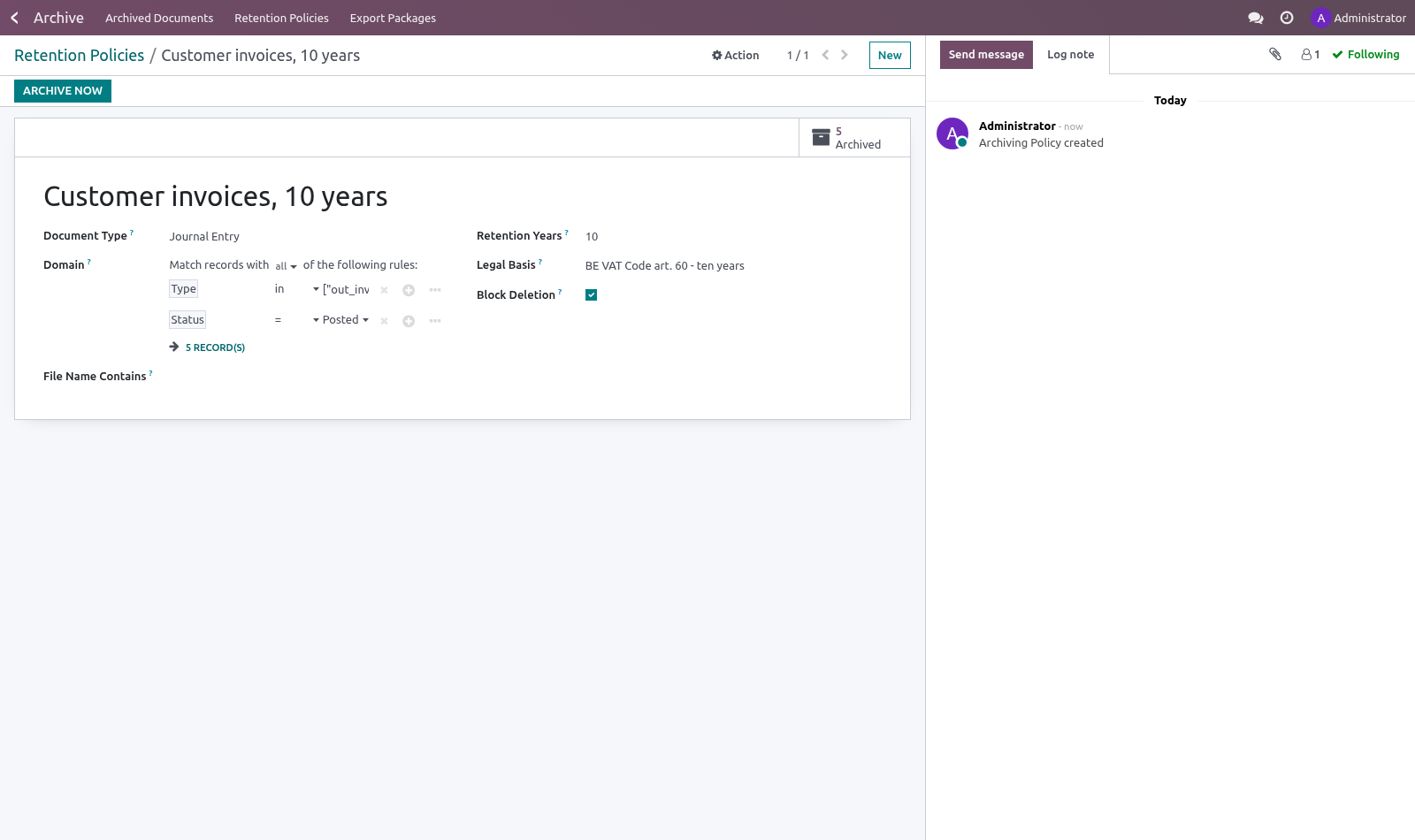1415x840 pixels.
Task: Open the 5 RECORD(S) link
Action: (215, 347)
